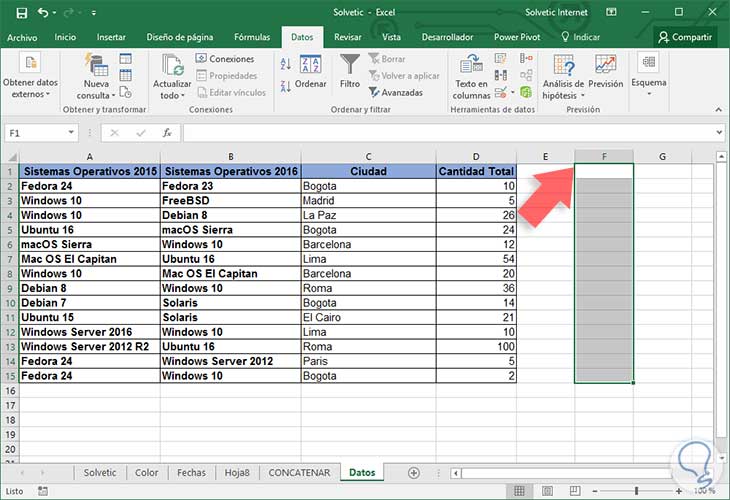Click the Indicar tell-me box
The height and width of the screenshot is (500, 730).
(581, 37)
